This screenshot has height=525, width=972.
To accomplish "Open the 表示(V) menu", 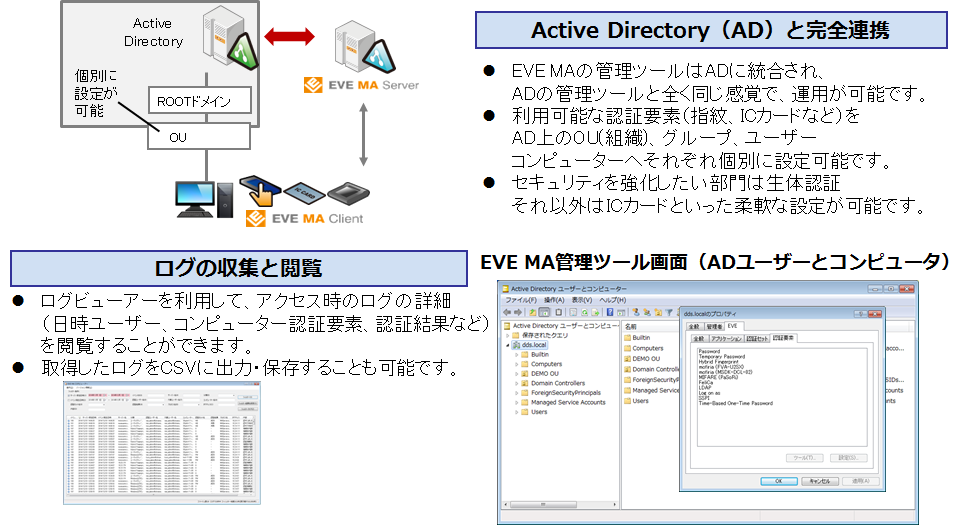I will [x=581, y=300].
